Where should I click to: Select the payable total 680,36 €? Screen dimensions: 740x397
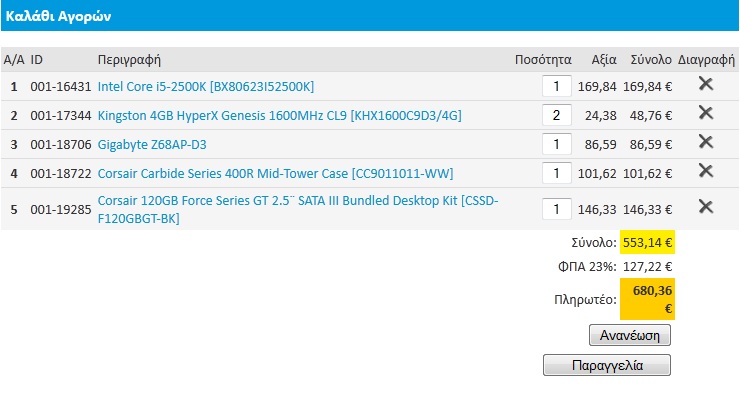[x=648, y=299]
